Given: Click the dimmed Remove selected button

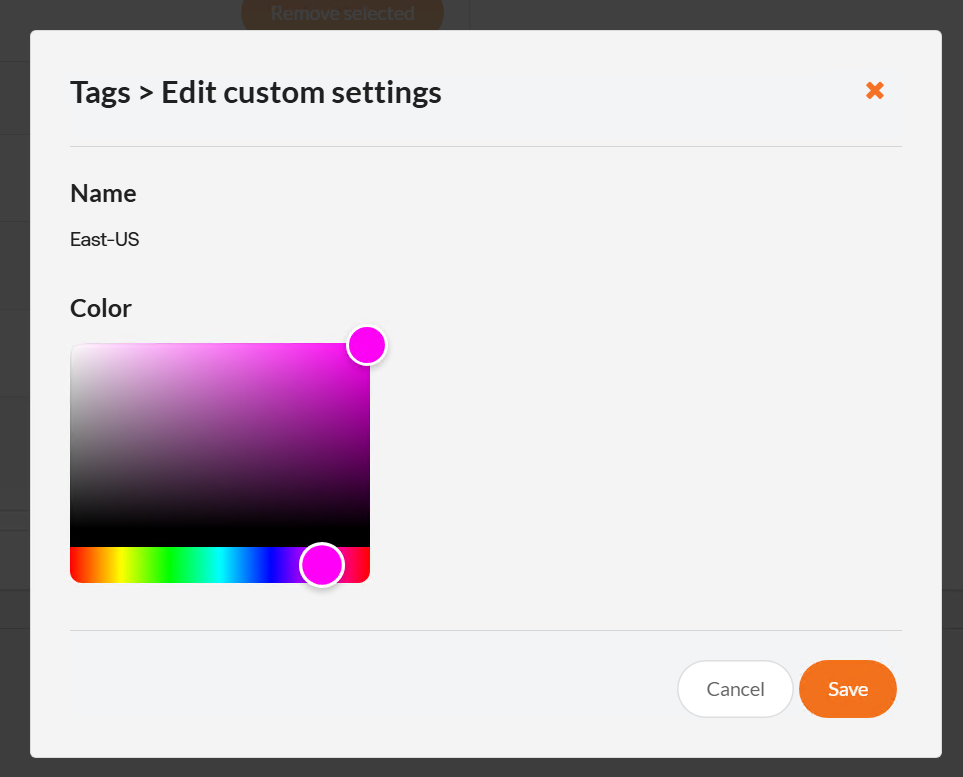Looking at the screenshot, I should (342, 14).
